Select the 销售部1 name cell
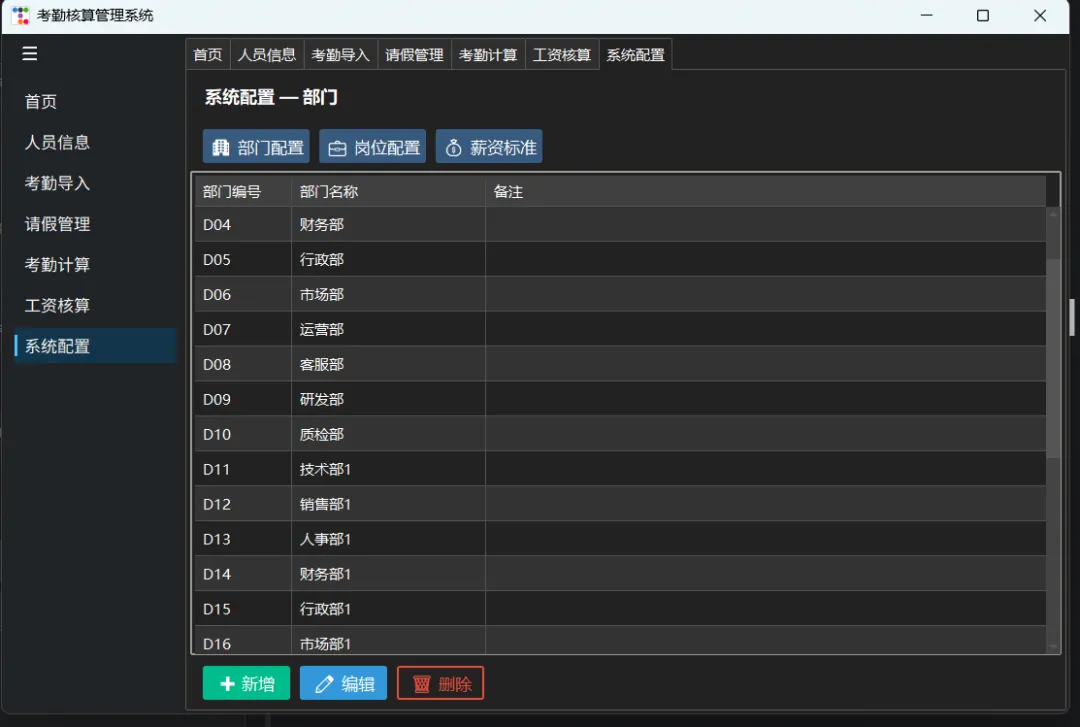 pos(388,504)
